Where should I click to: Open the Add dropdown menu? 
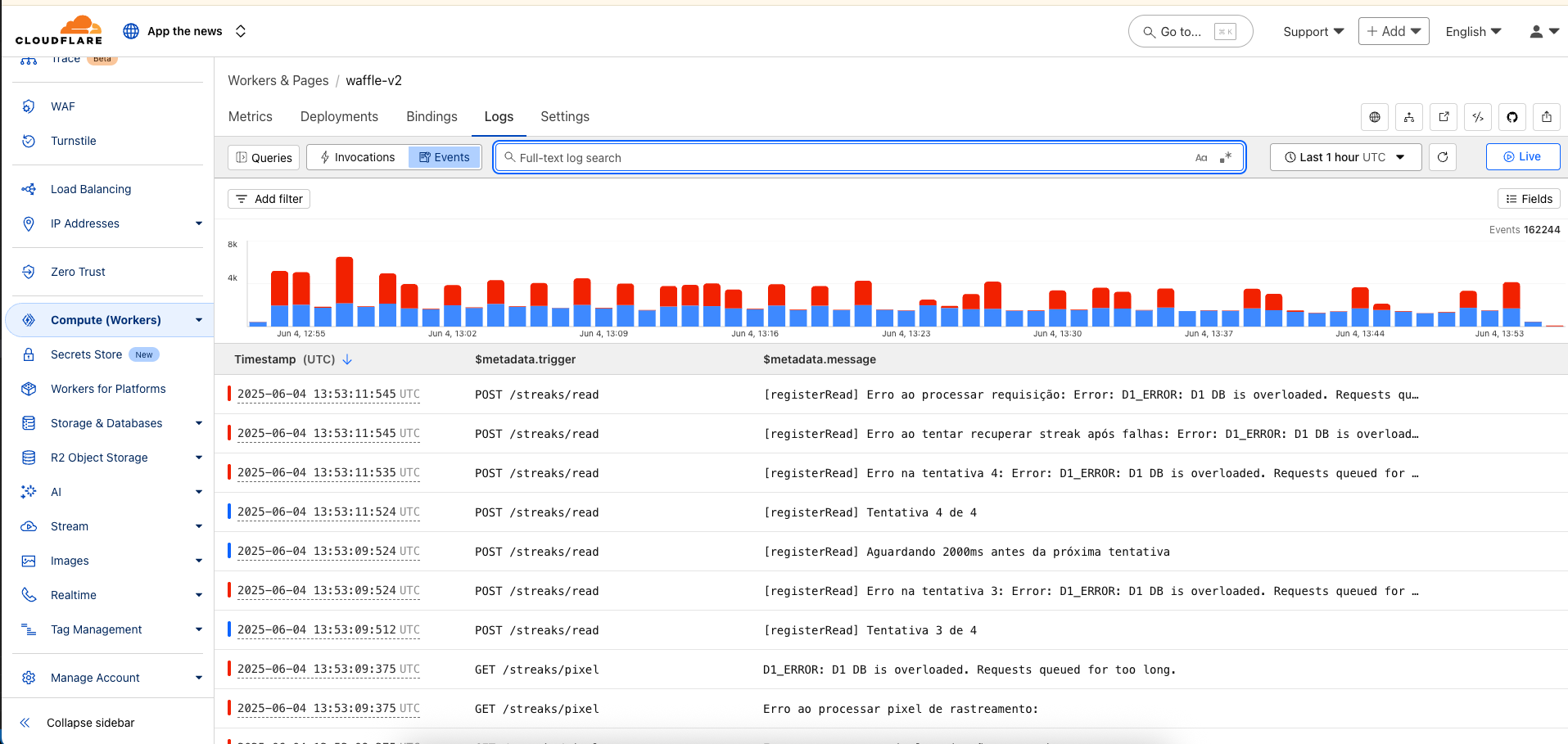pyautogui.click(x=1394, y=31)
